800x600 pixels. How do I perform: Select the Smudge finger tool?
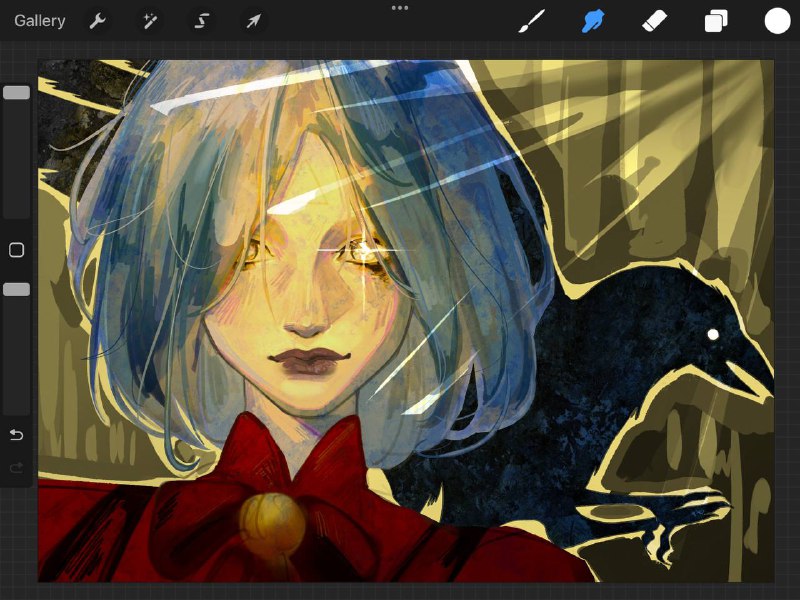[593, 21]
